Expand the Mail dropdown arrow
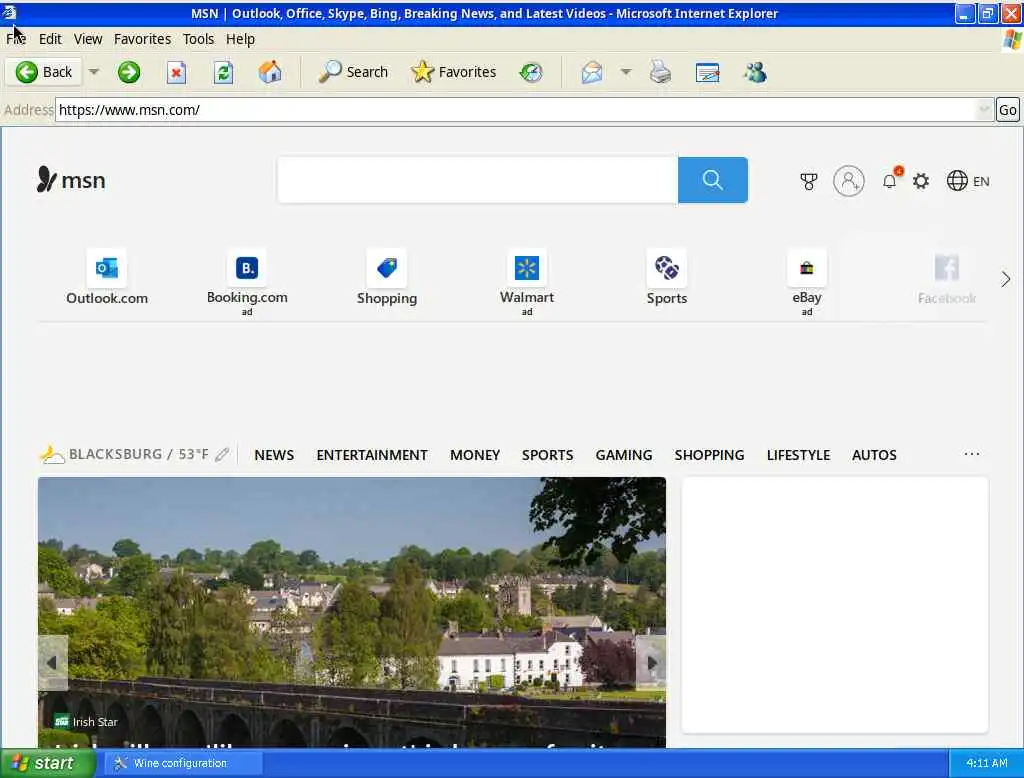Image resolution: width=1024 pixels, height=778 pixels. (x=626, y=72)
